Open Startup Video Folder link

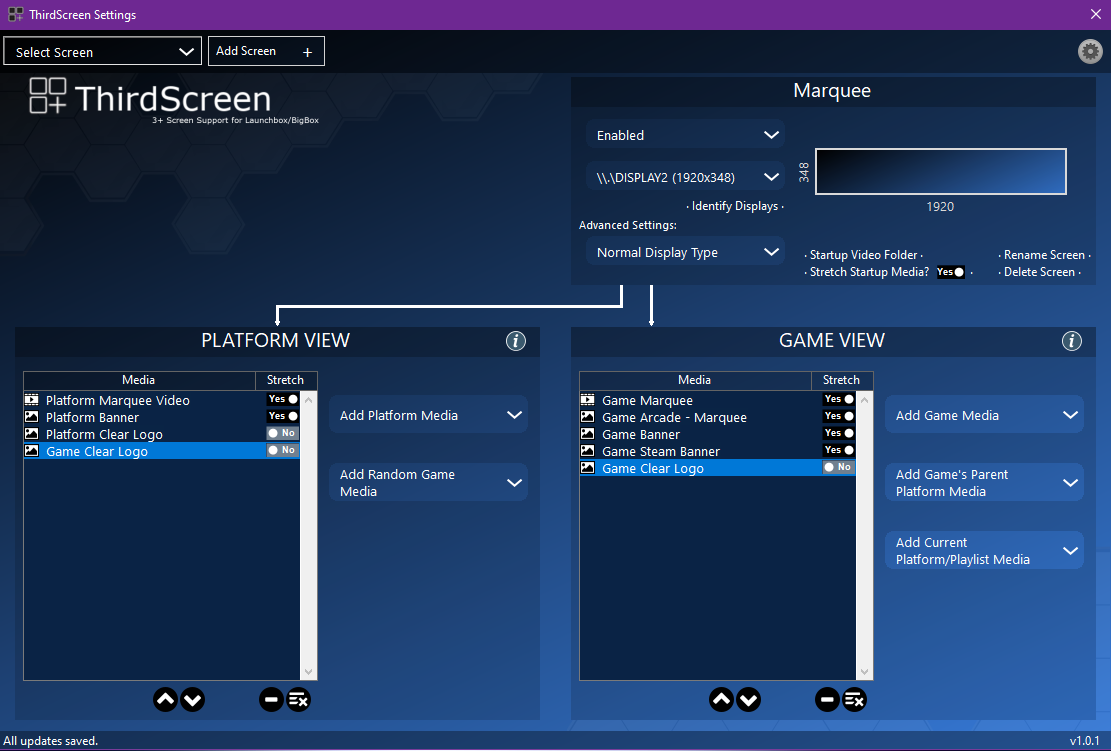tap(864, 255)
